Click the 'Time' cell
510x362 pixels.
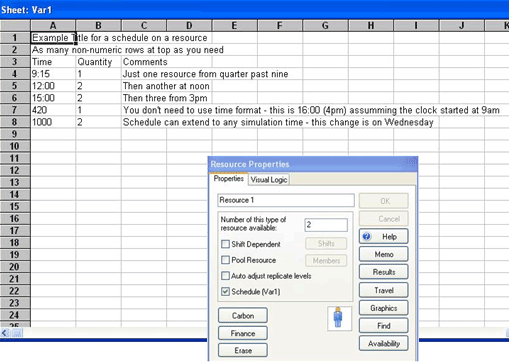coord(53,62)
